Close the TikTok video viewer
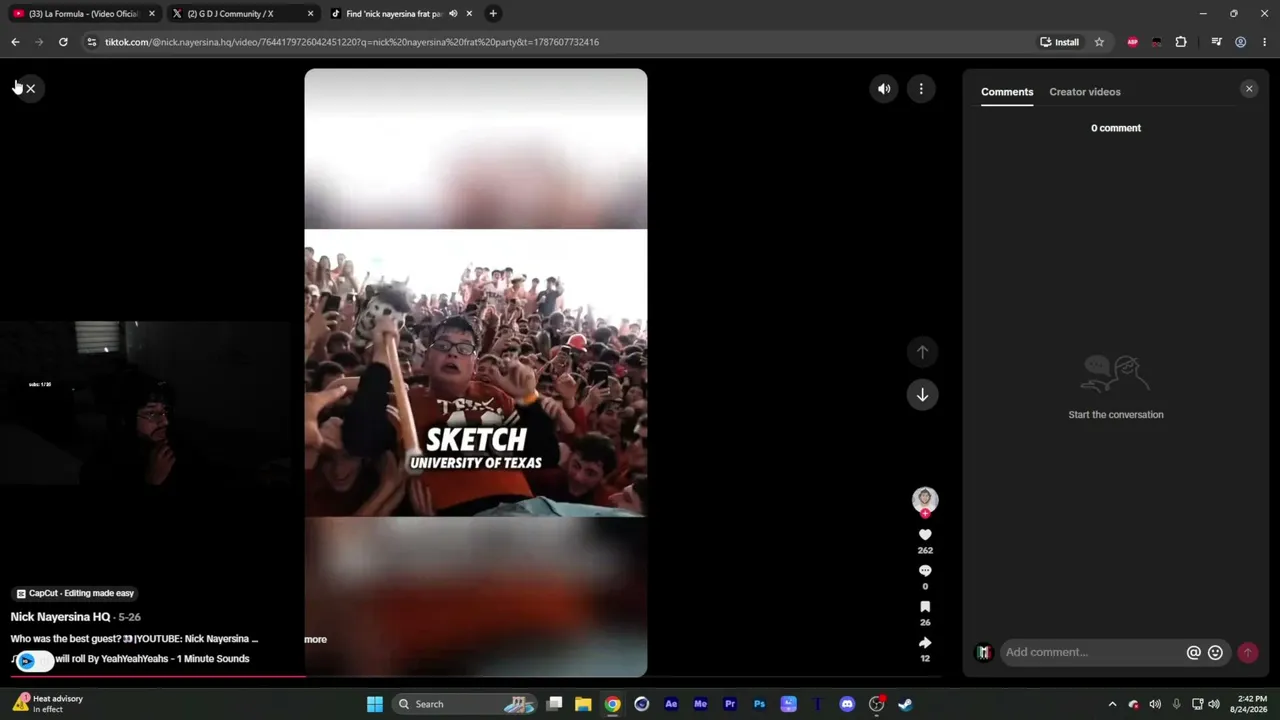Screen dimensions: 1280x720 [x=30, y=89]
